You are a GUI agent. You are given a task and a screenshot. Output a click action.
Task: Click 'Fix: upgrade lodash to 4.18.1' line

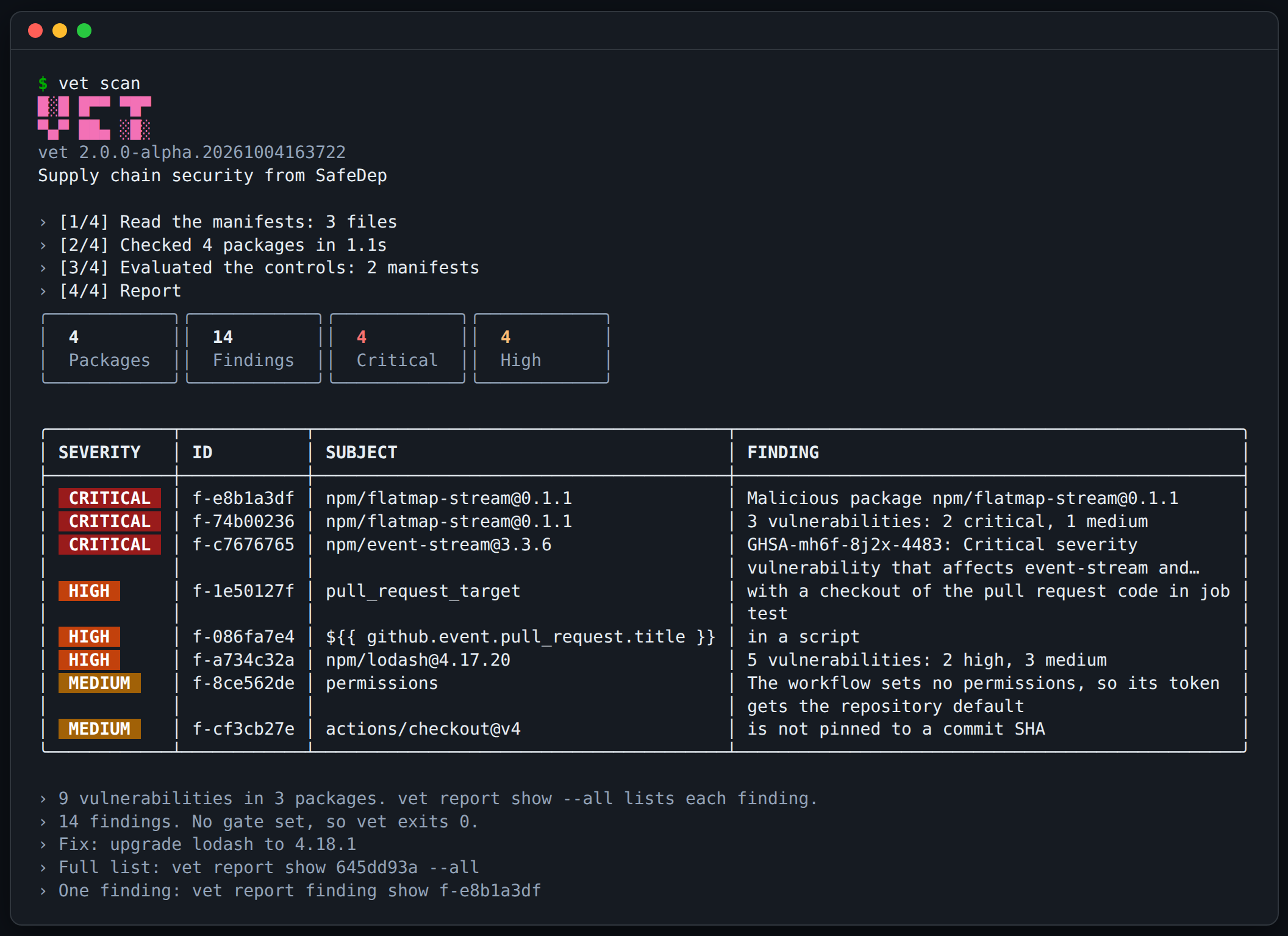[207, 844]
